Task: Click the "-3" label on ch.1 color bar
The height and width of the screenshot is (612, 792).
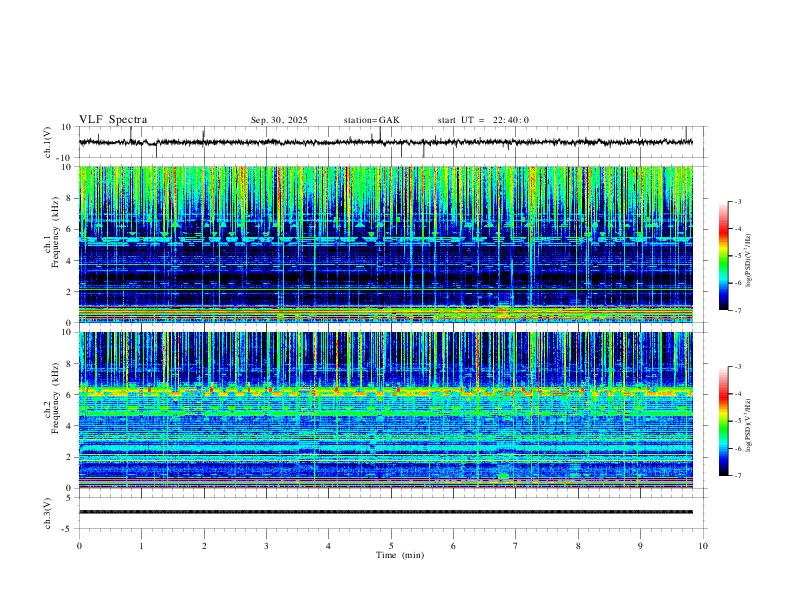Action: [x=737, y=201]
